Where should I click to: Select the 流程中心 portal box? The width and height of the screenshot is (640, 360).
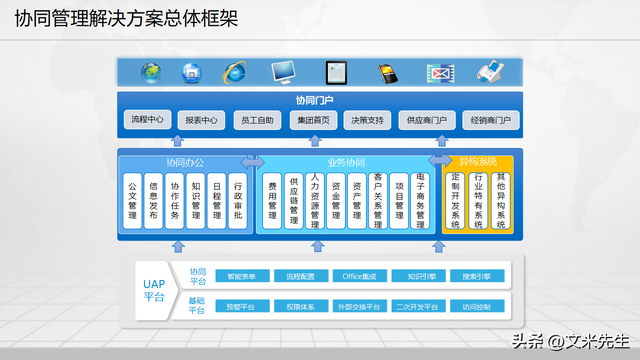pyautogui.click(x=147, y=120)
